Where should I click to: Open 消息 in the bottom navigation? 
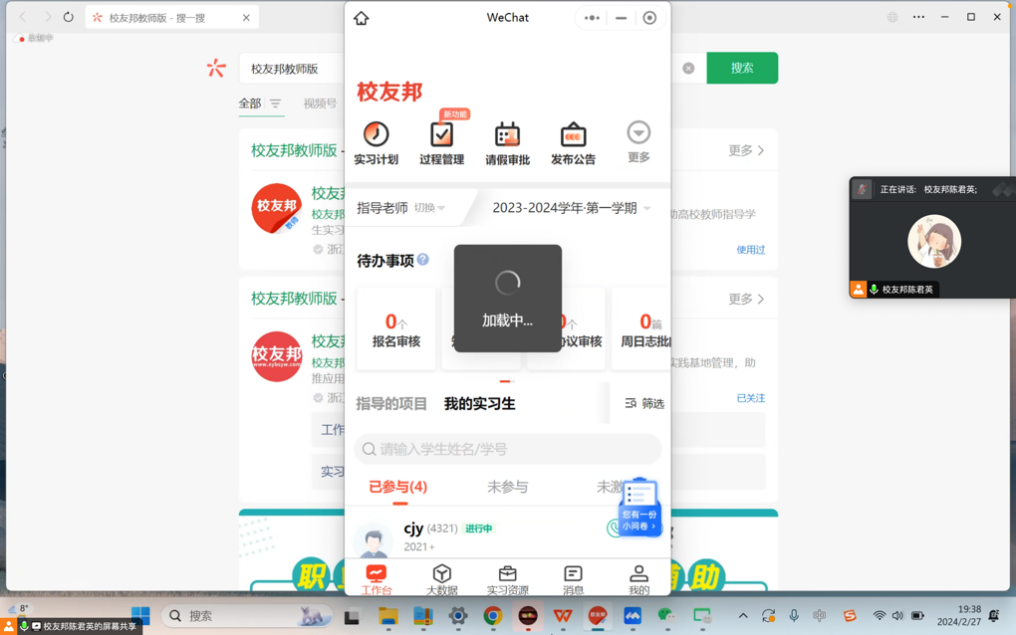click(573, 579)
